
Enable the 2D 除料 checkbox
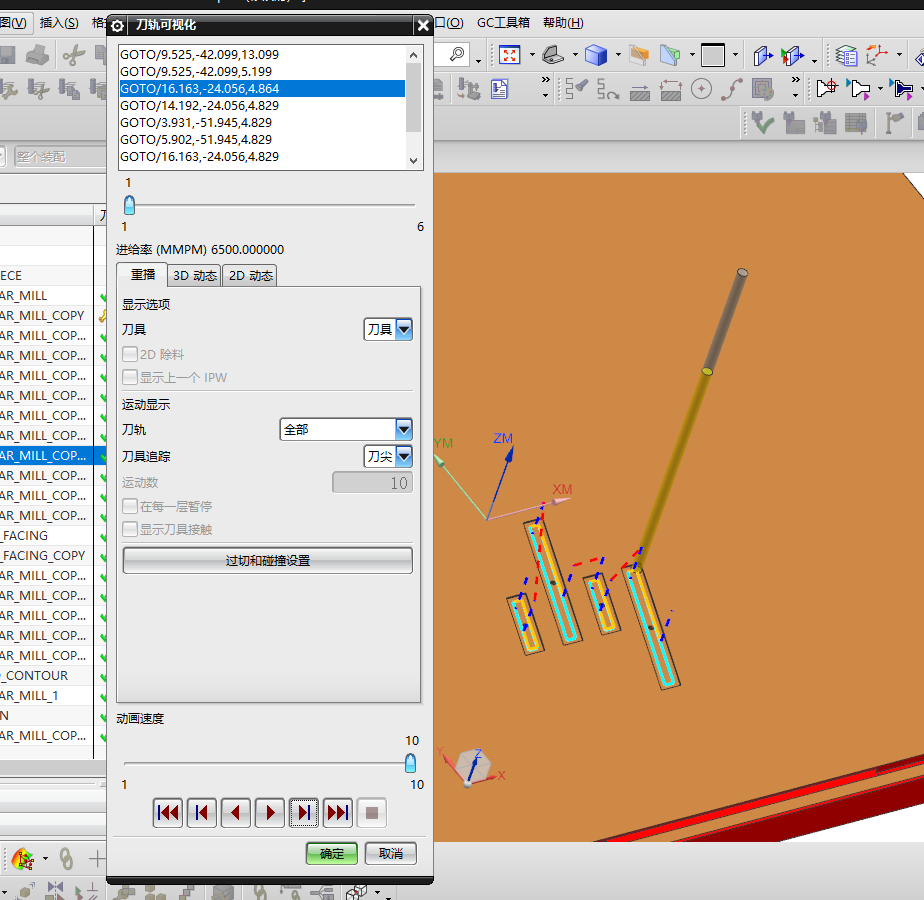[130, 354]
